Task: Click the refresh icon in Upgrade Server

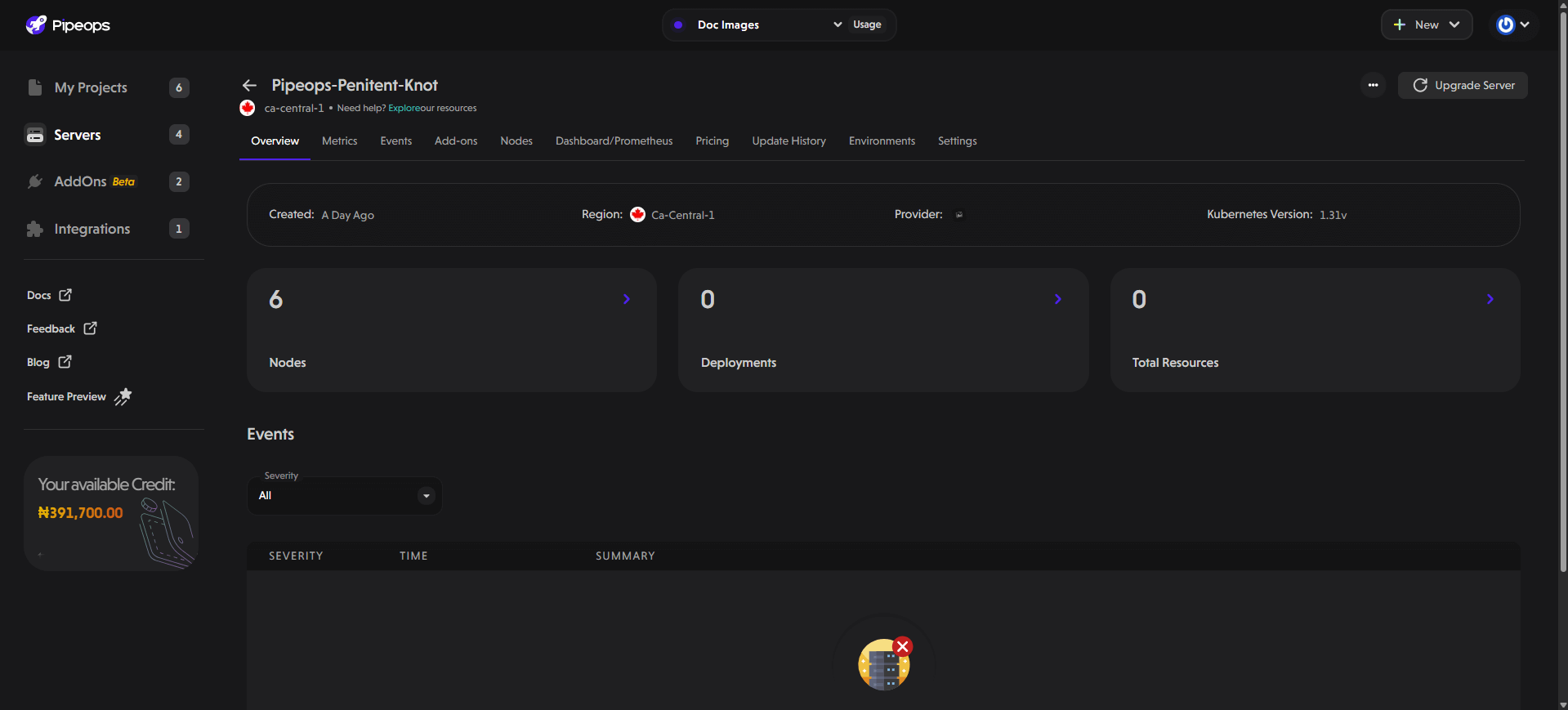Action: [1420, 85]
